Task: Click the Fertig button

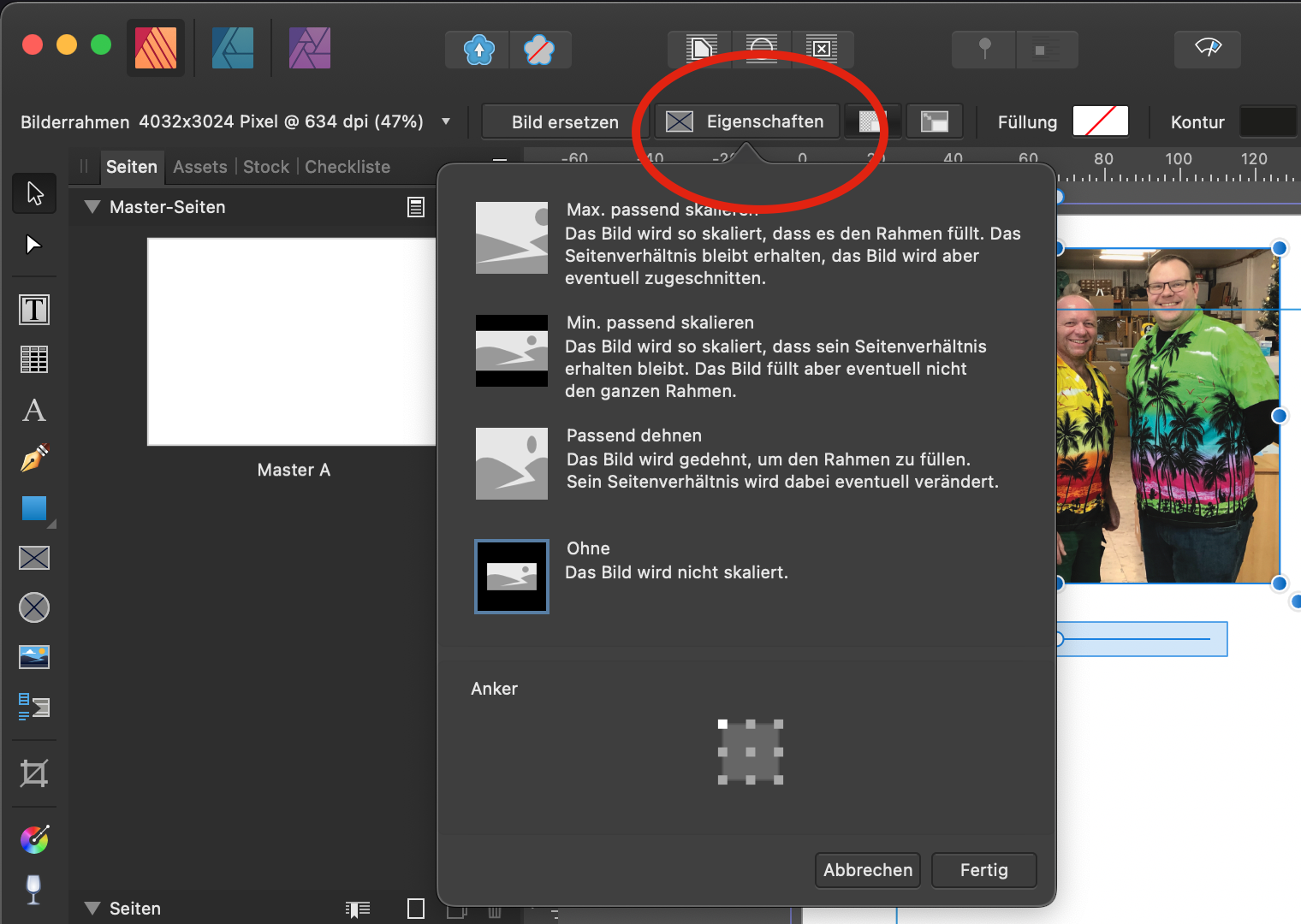Action: [983, 870]
